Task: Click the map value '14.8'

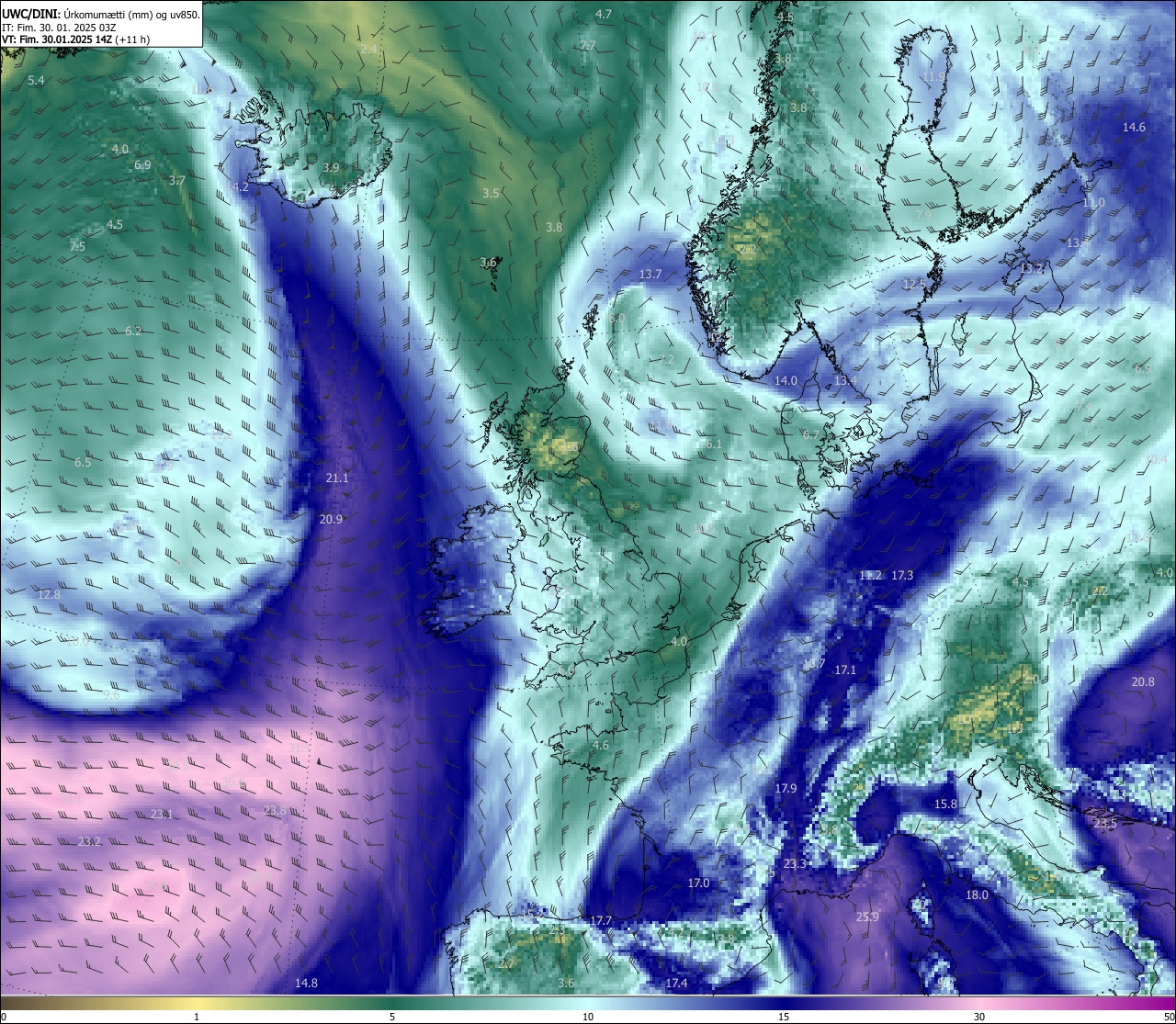Action: point(306,984)
